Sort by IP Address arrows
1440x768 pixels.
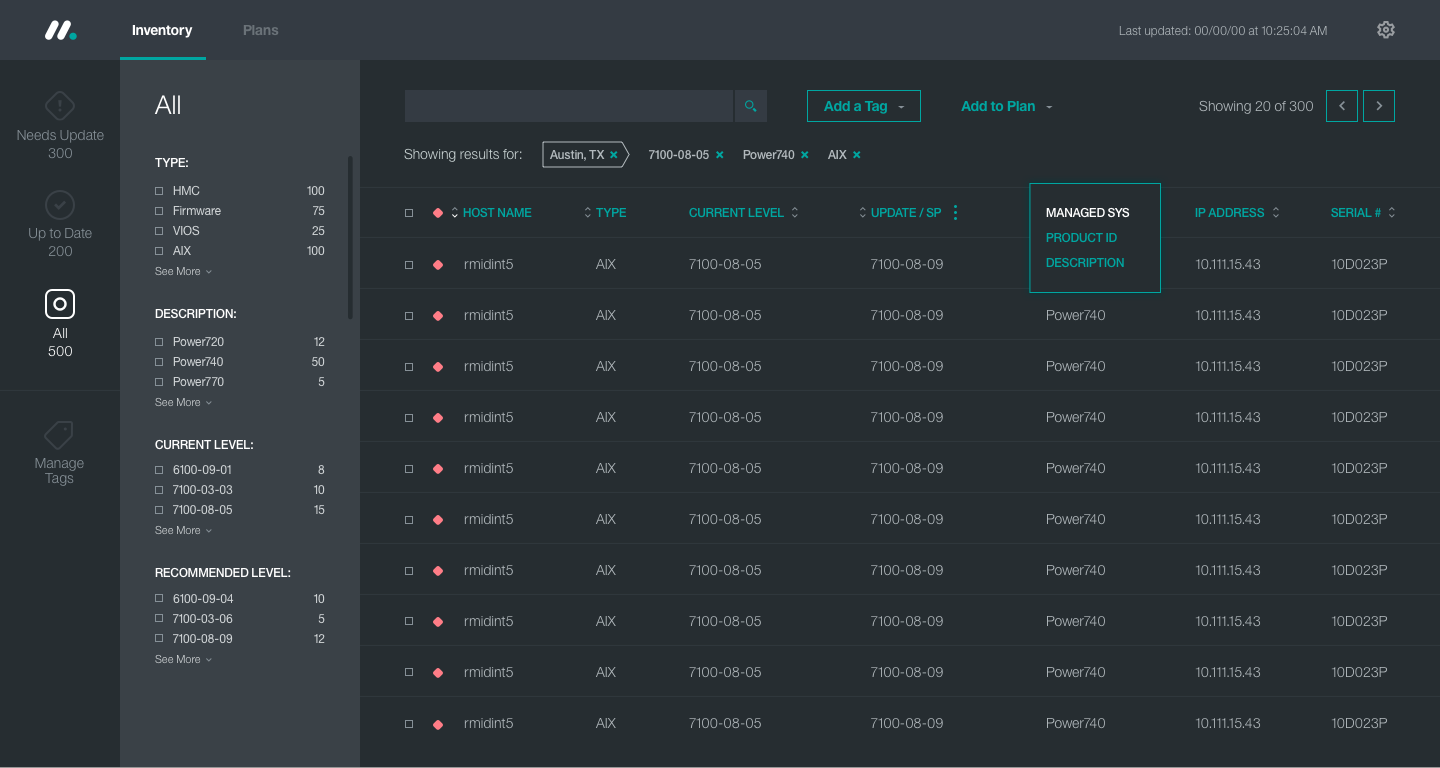1276,213
